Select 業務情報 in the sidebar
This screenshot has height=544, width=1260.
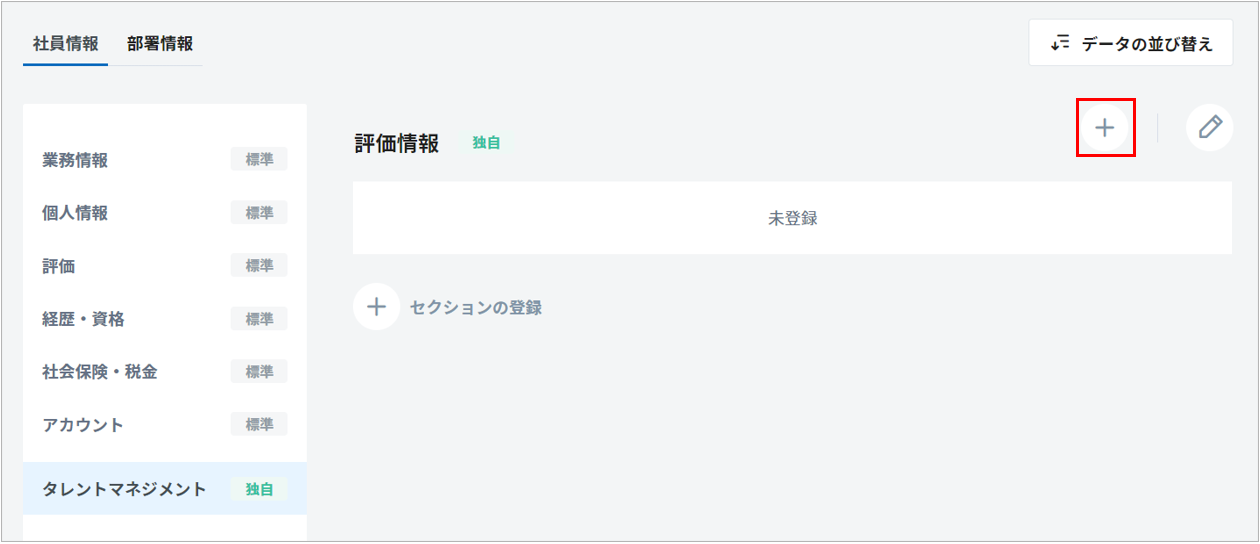tap(75, 160)
